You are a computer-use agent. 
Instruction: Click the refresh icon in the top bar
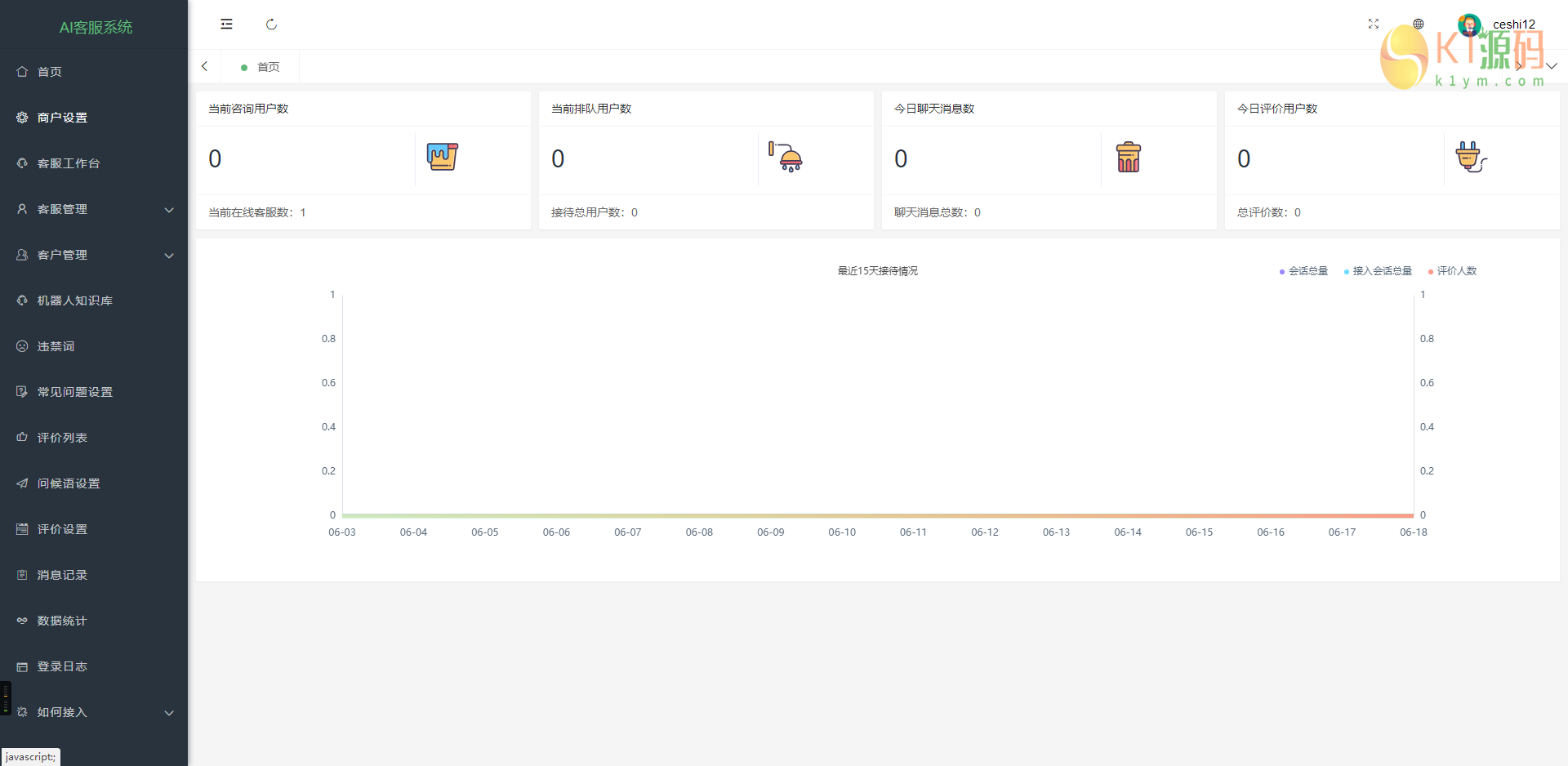(x=271, y=24)
